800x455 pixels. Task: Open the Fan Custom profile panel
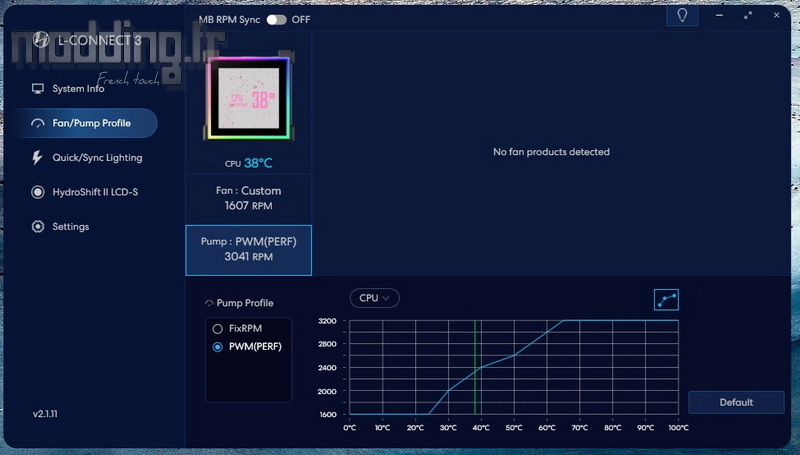point(248,198)
